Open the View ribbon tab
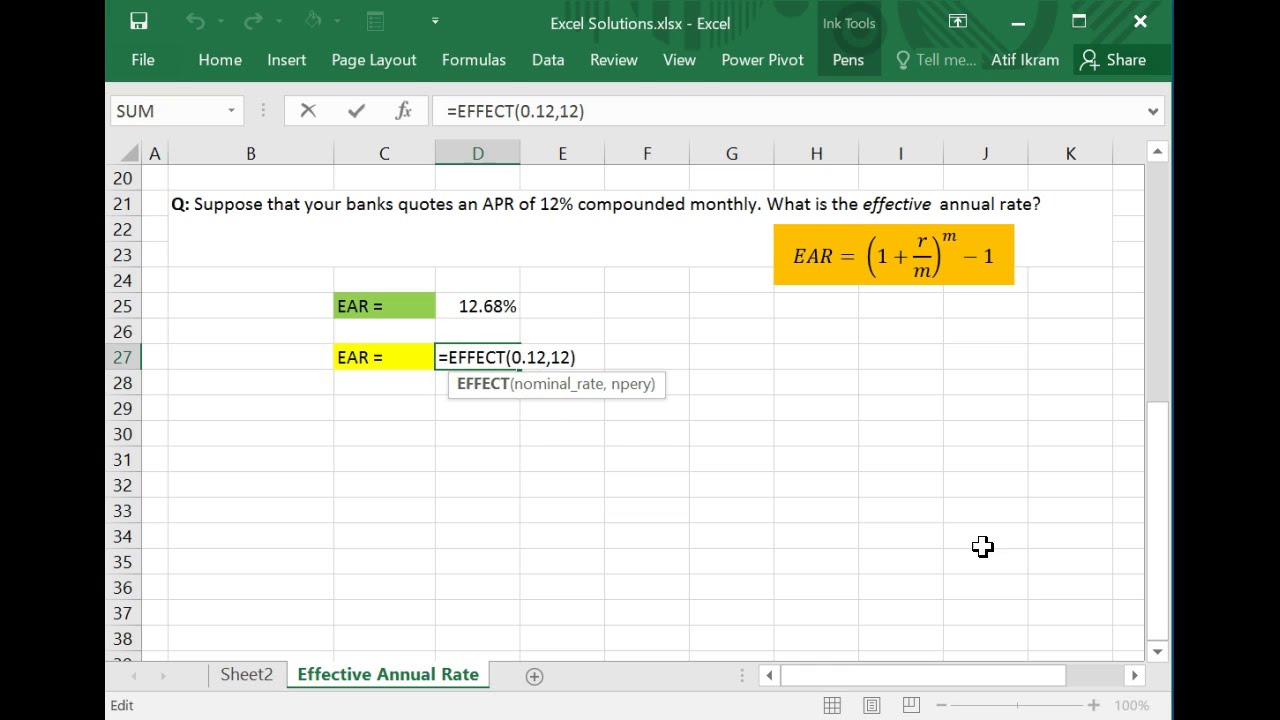The height and width of the screenshot is (720, 1280). tap(679, 60)
